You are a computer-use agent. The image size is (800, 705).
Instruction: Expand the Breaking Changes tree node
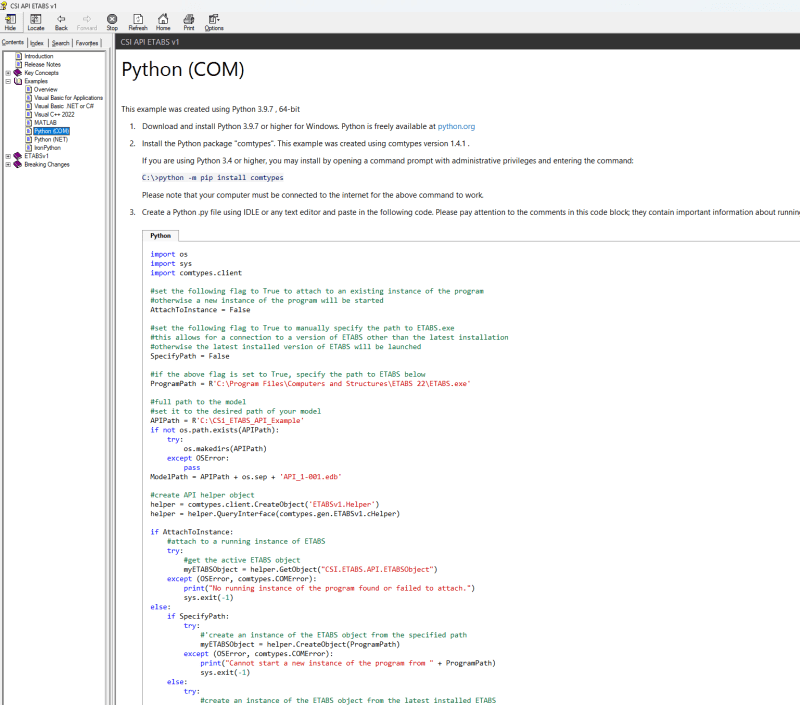pos(8,164)
